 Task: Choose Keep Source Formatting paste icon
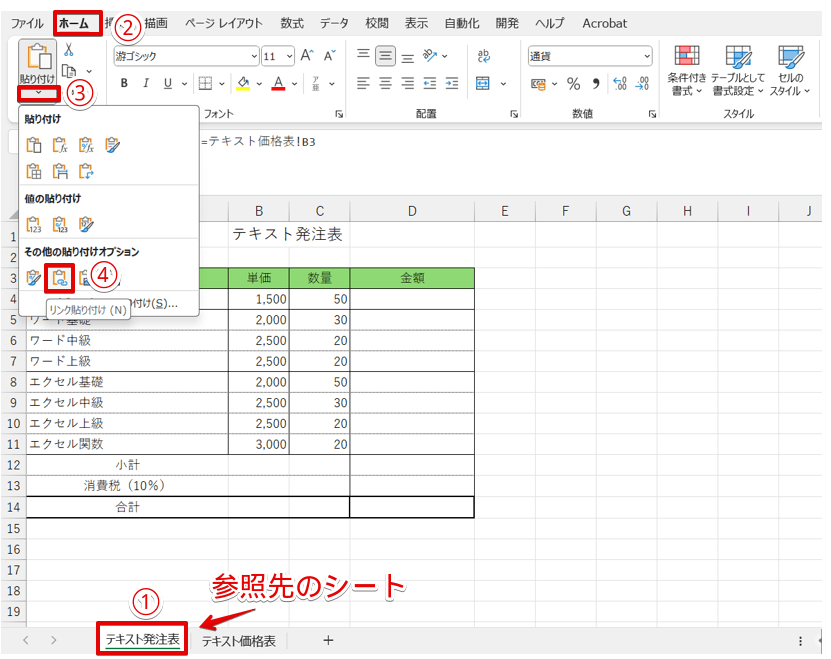[112, 144]
